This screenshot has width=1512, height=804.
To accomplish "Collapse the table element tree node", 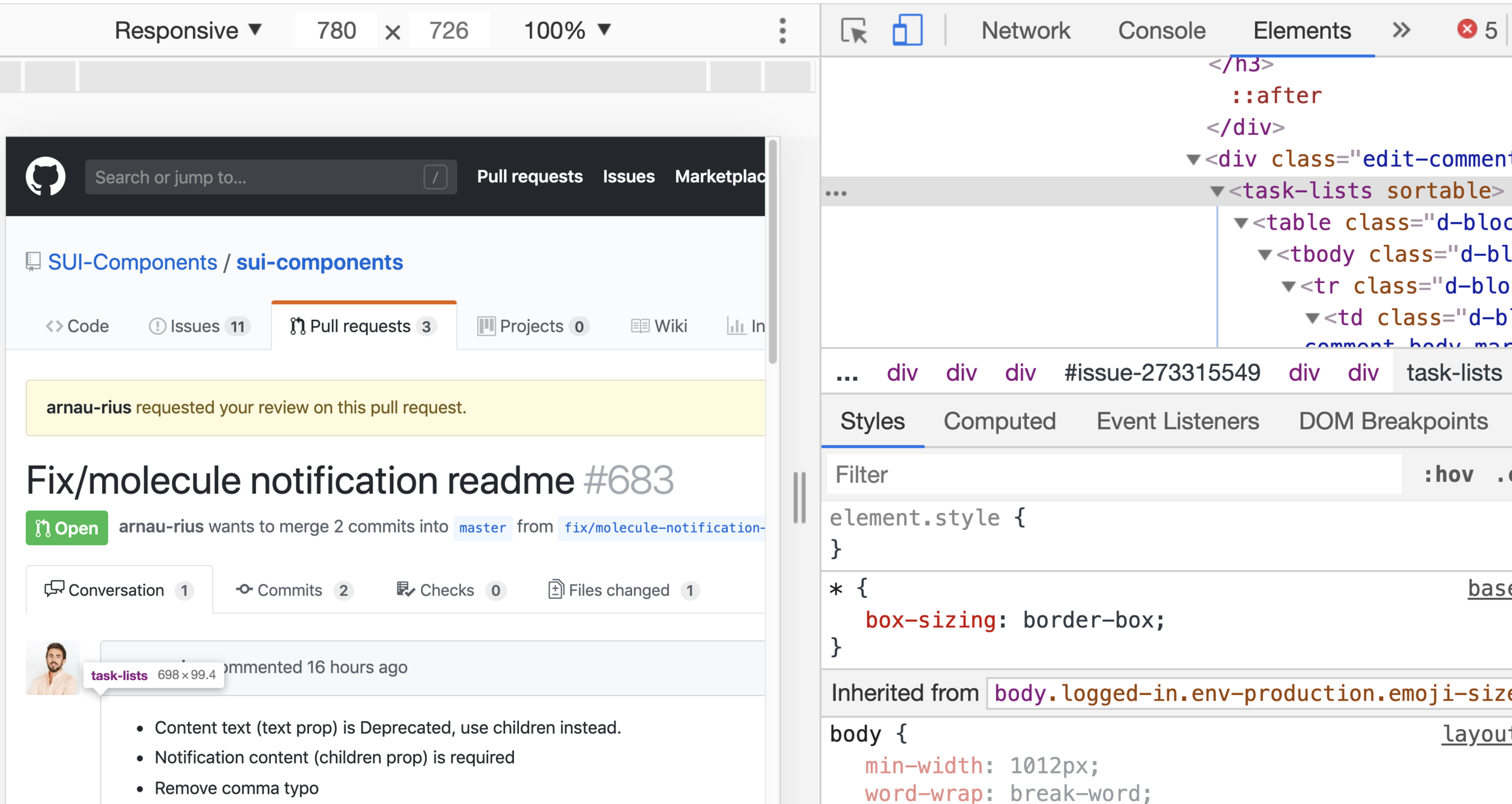I will click(1240, 223).
